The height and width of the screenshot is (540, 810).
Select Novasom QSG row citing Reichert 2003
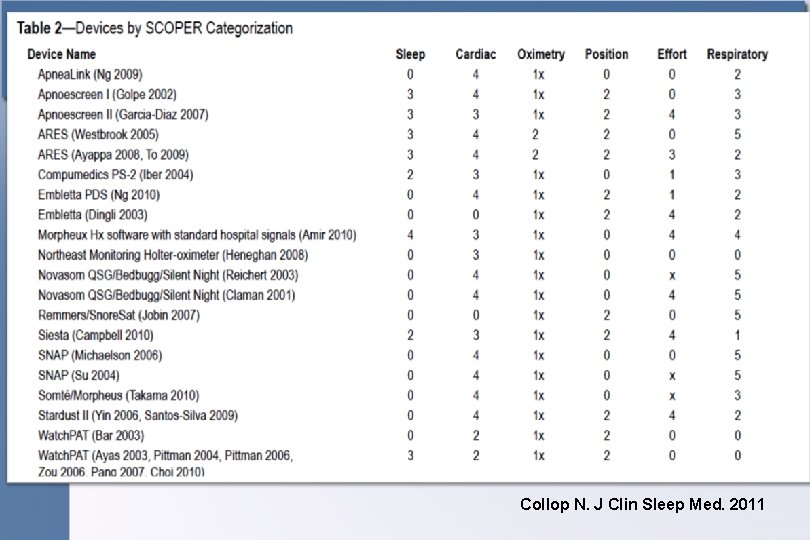(168, 275)
